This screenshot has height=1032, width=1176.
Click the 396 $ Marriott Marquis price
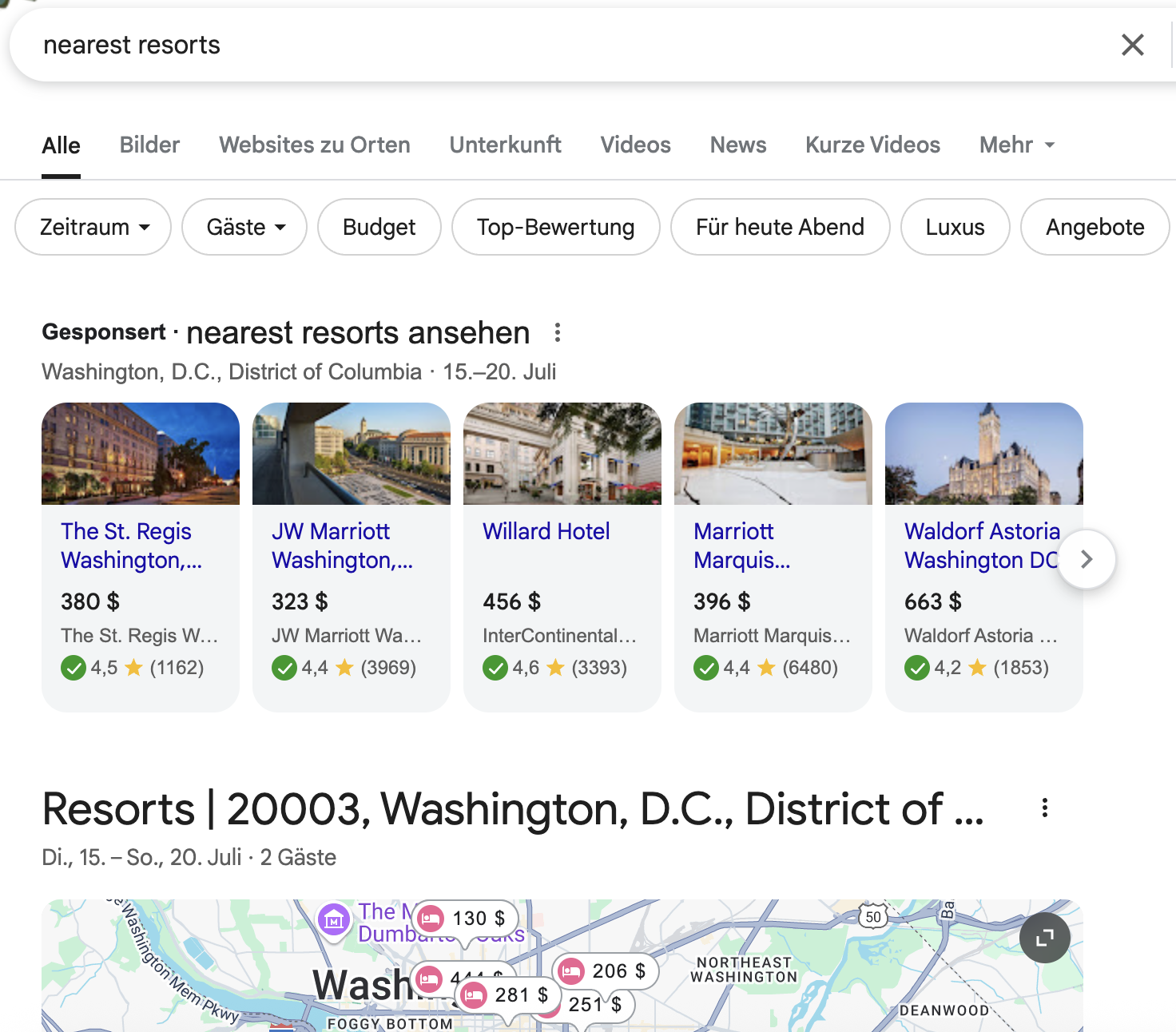(x=722, y=601)
